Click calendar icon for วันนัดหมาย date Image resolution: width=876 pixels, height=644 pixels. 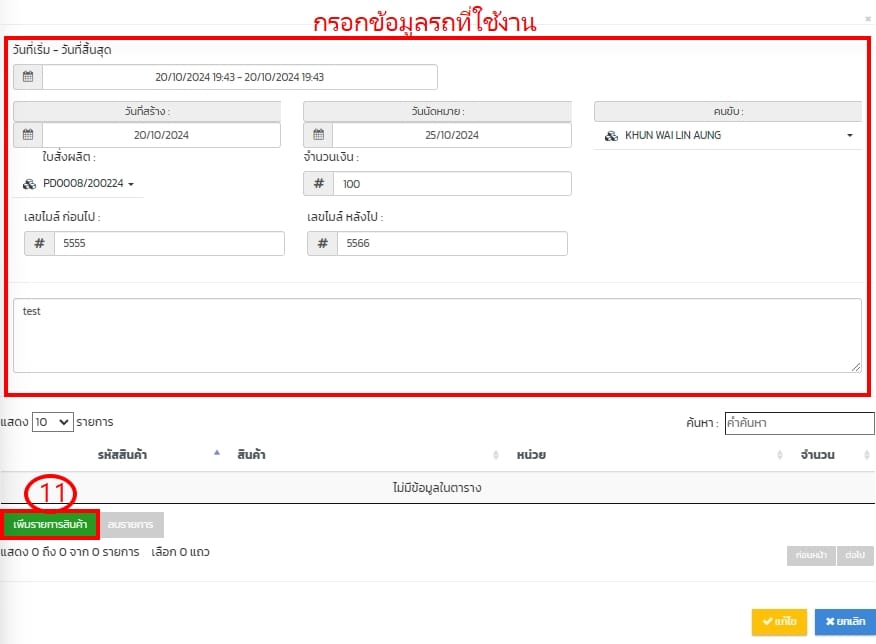(x=318, y=135)
